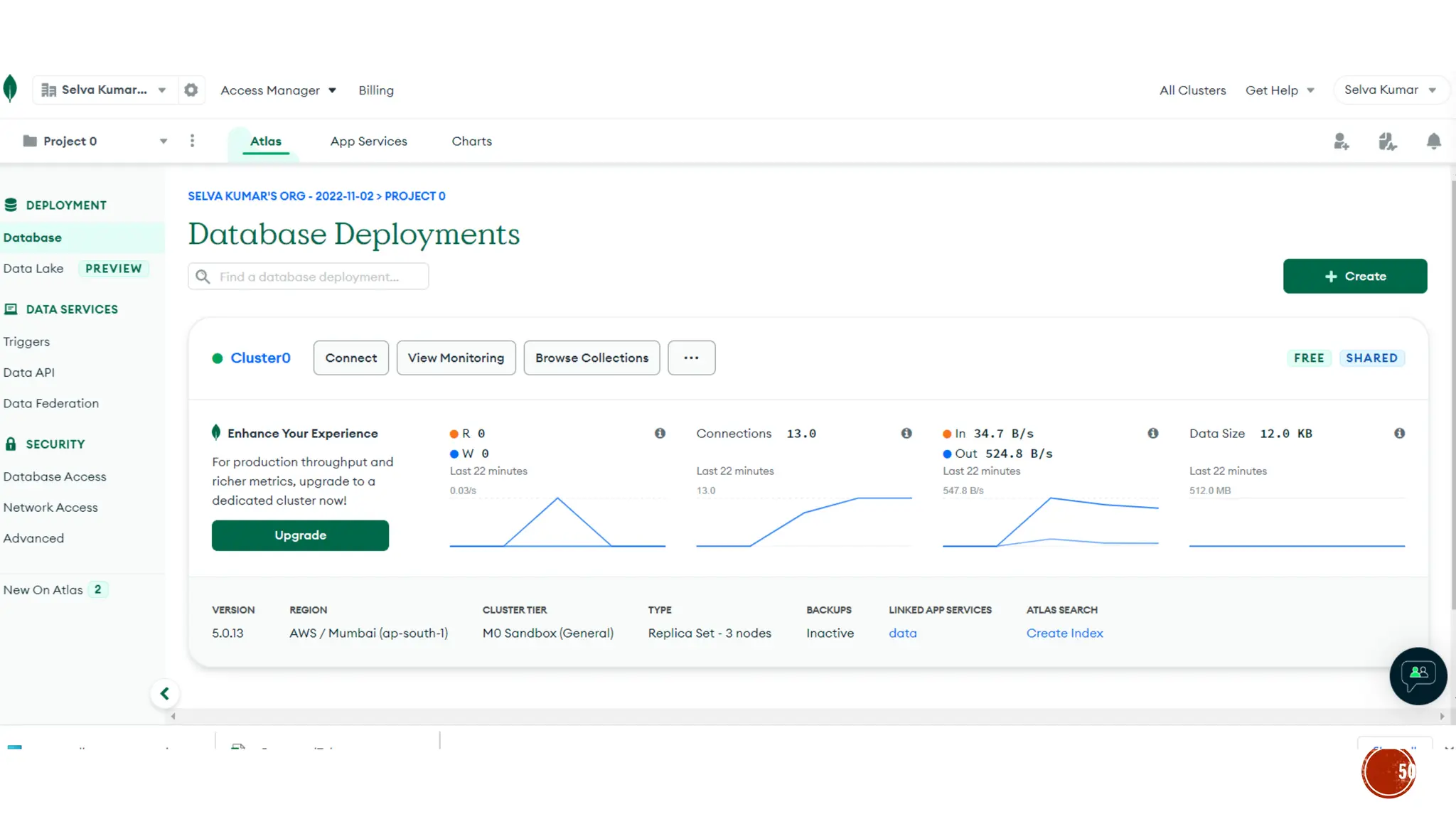Switch to the App Services tab
Image resolution: width=1456 pixels, height=819 pixels.
pyautogui.click(x=368, y=141)
